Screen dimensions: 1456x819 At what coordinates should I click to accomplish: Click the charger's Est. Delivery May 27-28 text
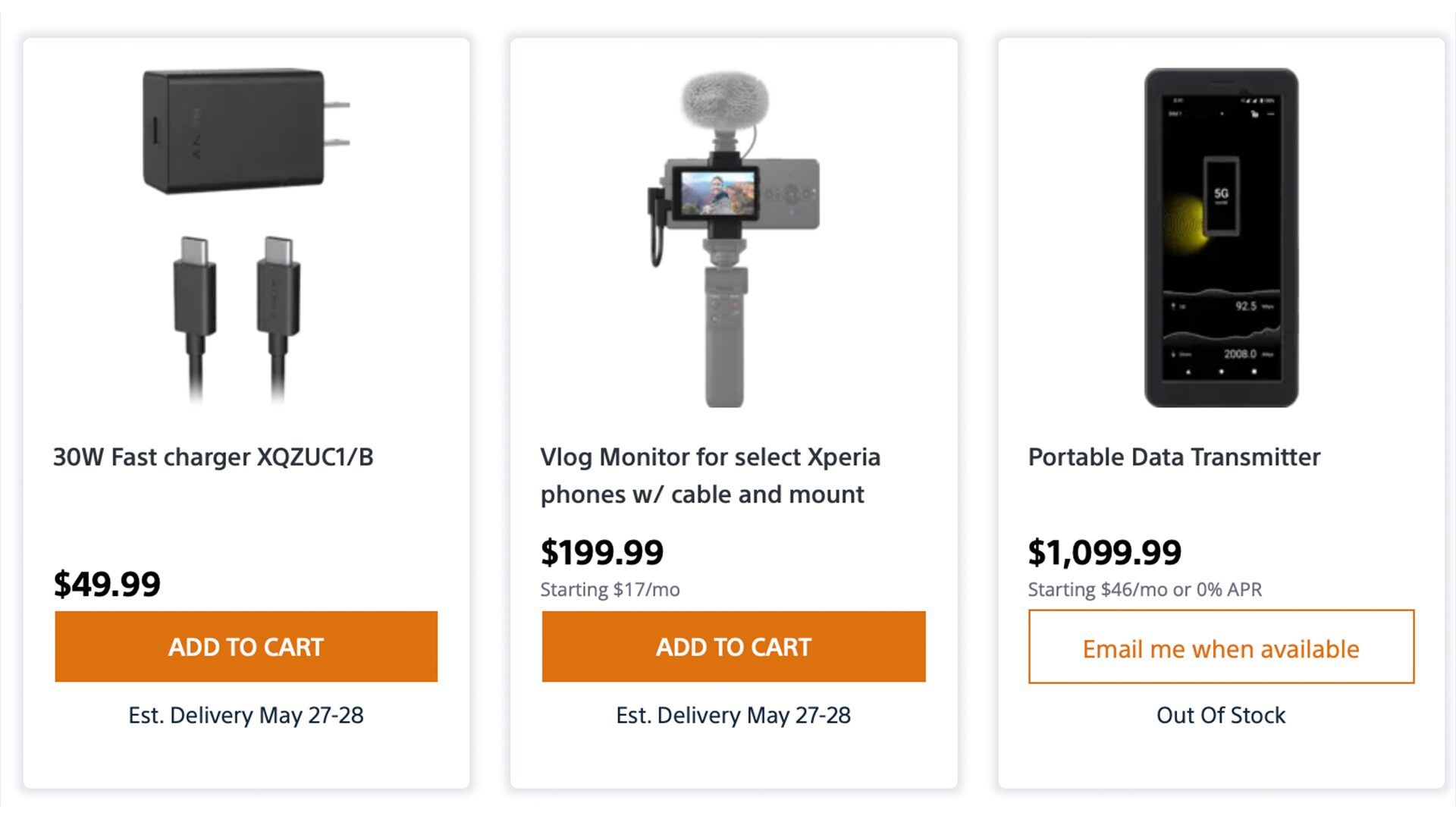tap(246, 715)
